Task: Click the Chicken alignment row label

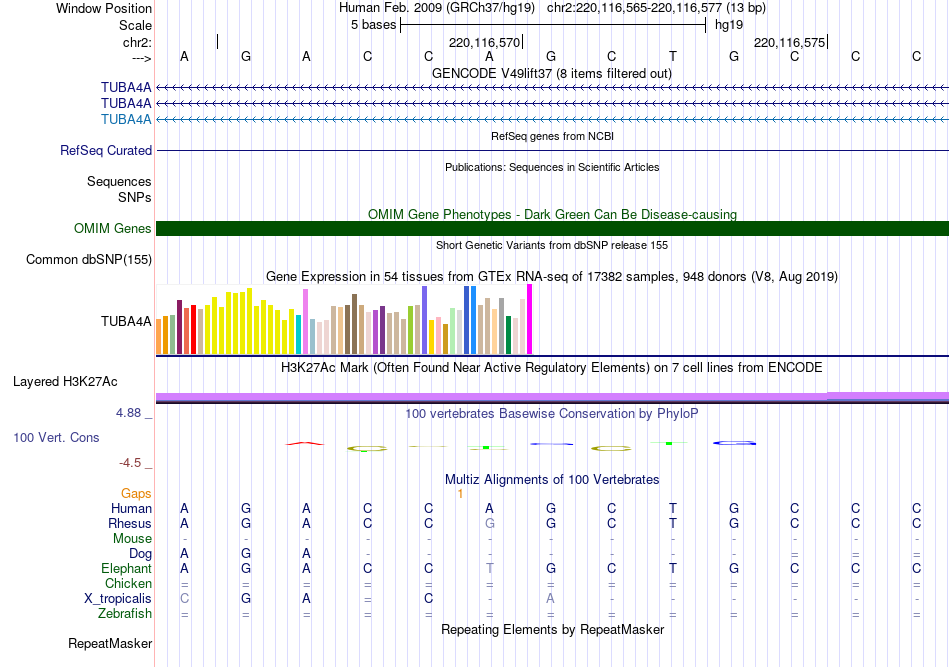Action: click(128, 583)
